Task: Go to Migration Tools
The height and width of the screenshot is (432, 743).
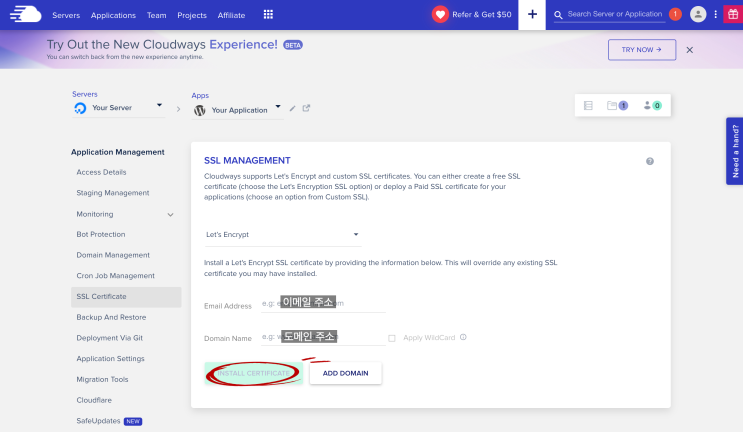Action: 102,379
